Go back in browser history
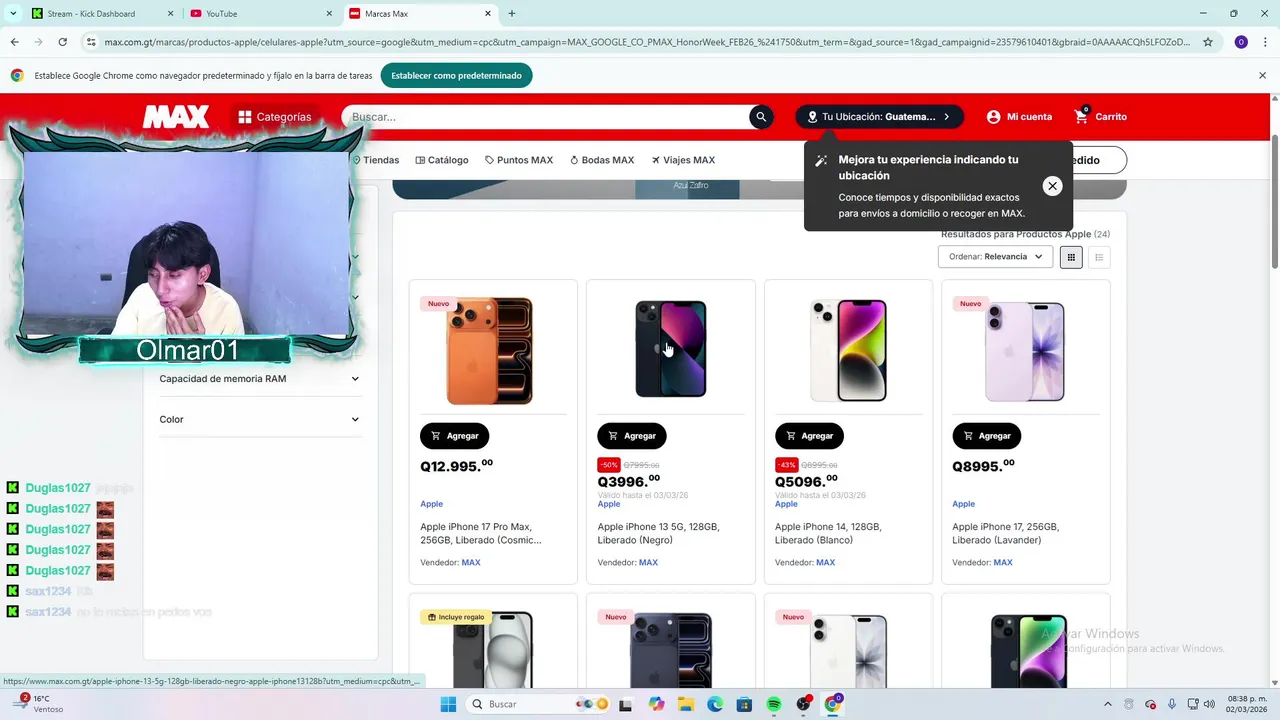The height and width of the screenshot is (720, 1280). point(14,42)
